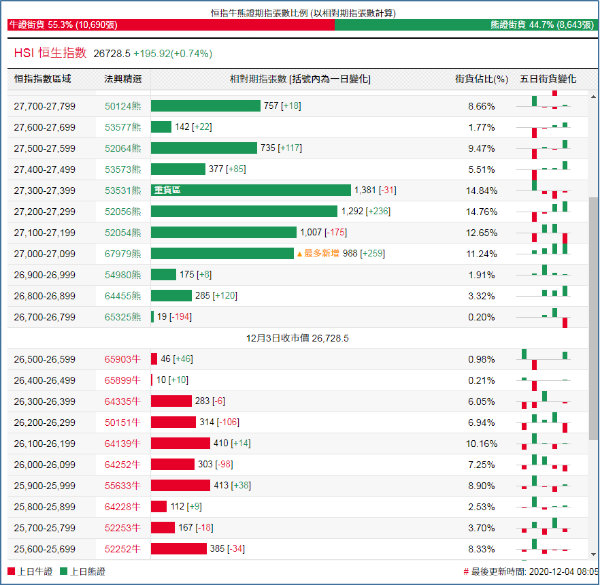Click the 法興精選 column header

pyautogui.click(x=123, y=79)
